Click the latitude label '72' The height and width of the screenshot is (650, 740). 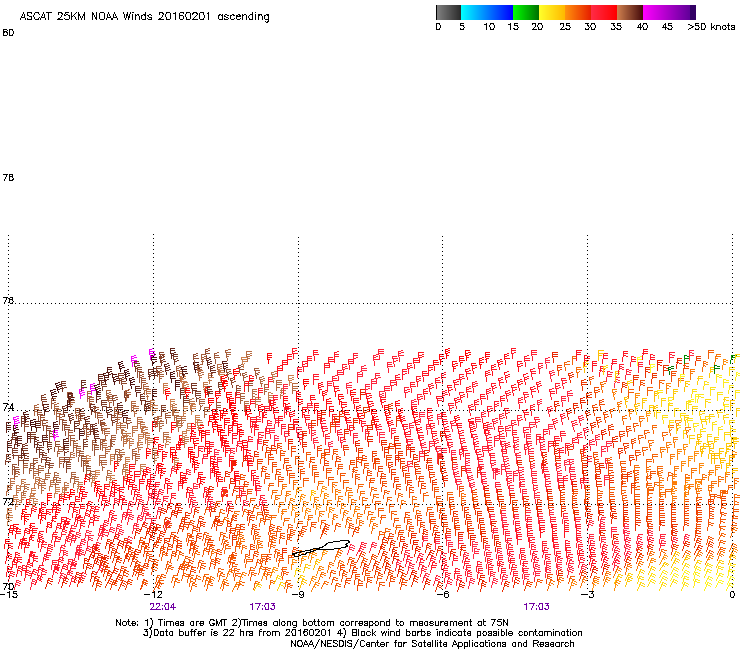(x=8, y=501)
